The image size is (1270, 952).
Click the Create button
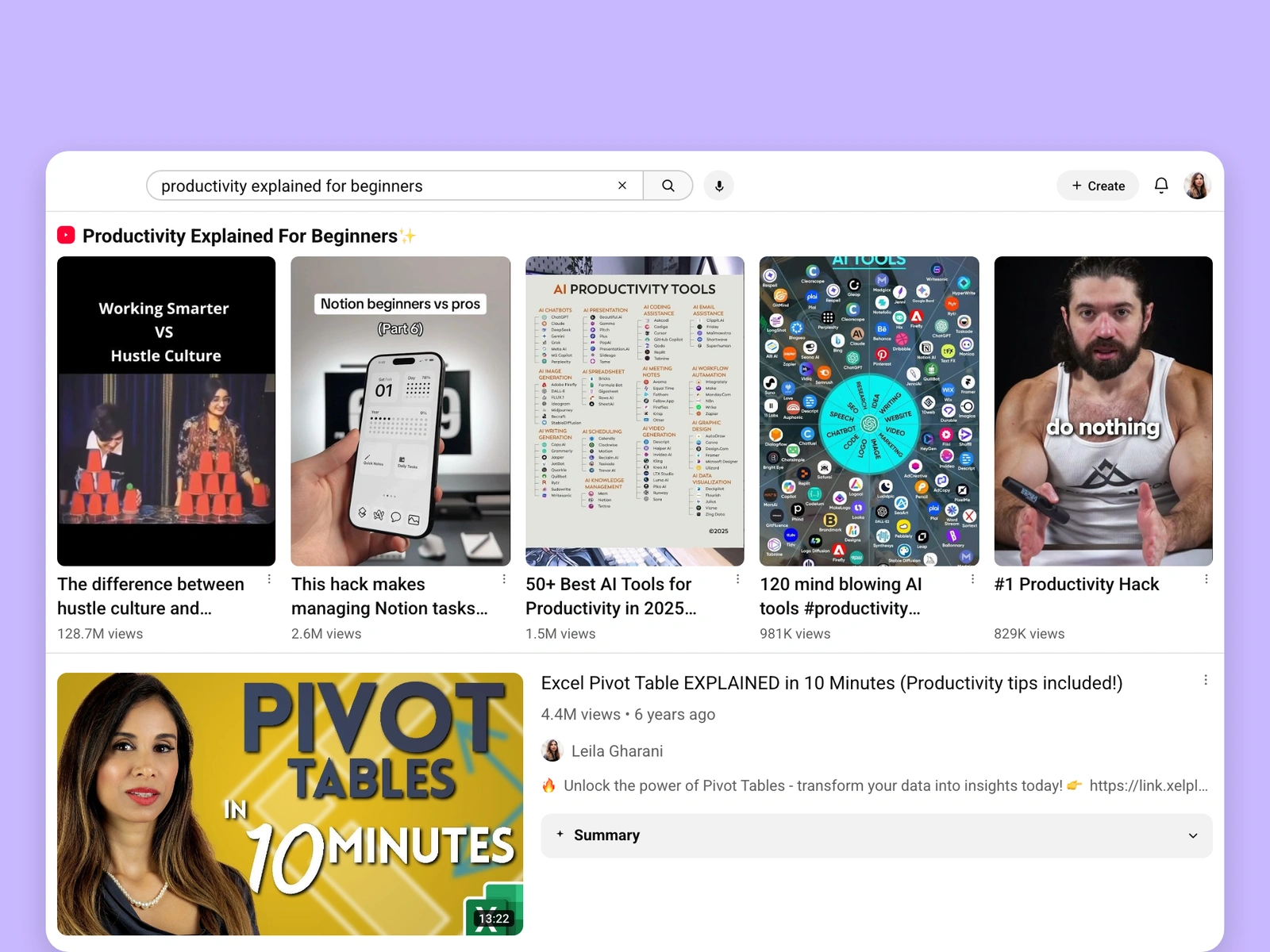[1098, 186]
